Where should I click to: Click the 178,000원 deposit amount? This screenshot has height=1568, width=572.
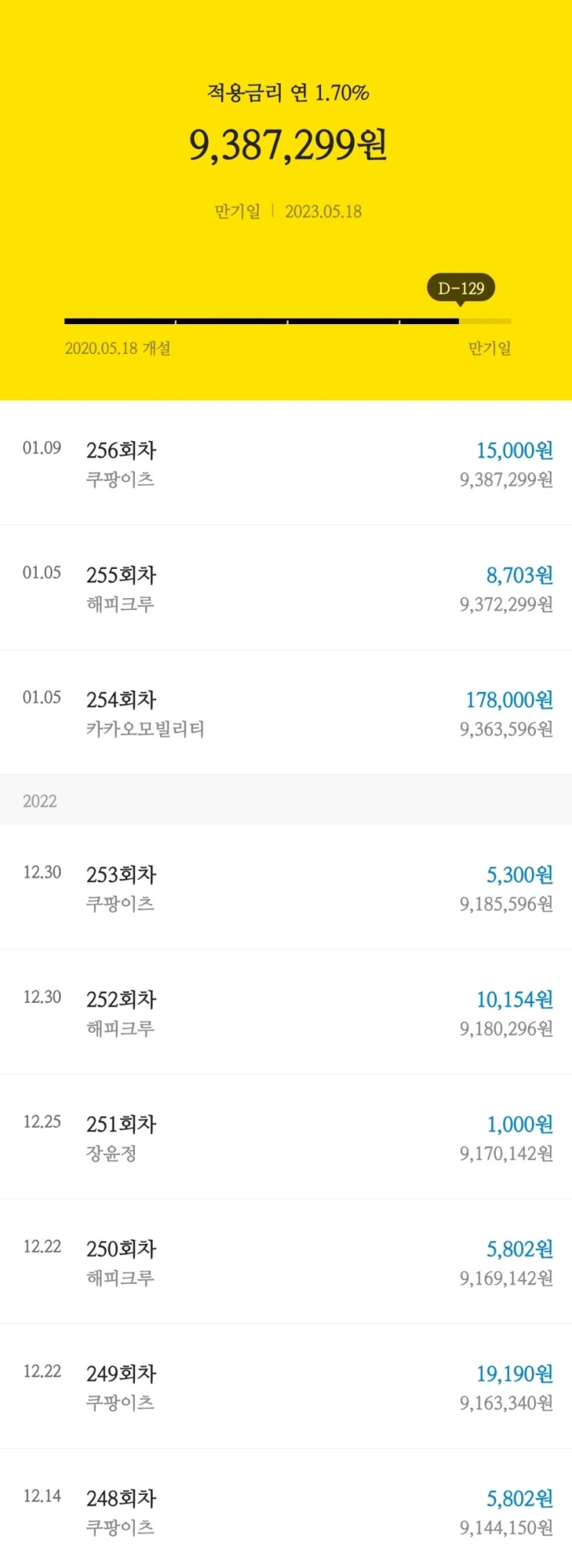[x=509, y=700]
